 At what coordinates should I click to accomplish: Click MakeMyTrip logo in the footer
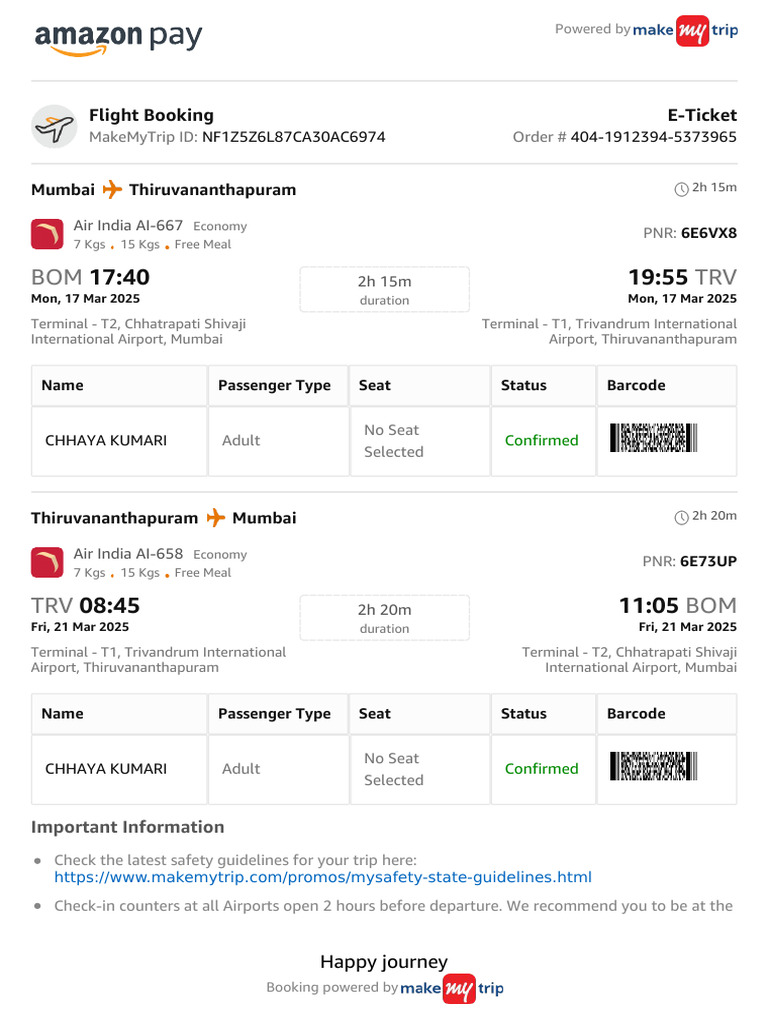[x=452, y=988]
